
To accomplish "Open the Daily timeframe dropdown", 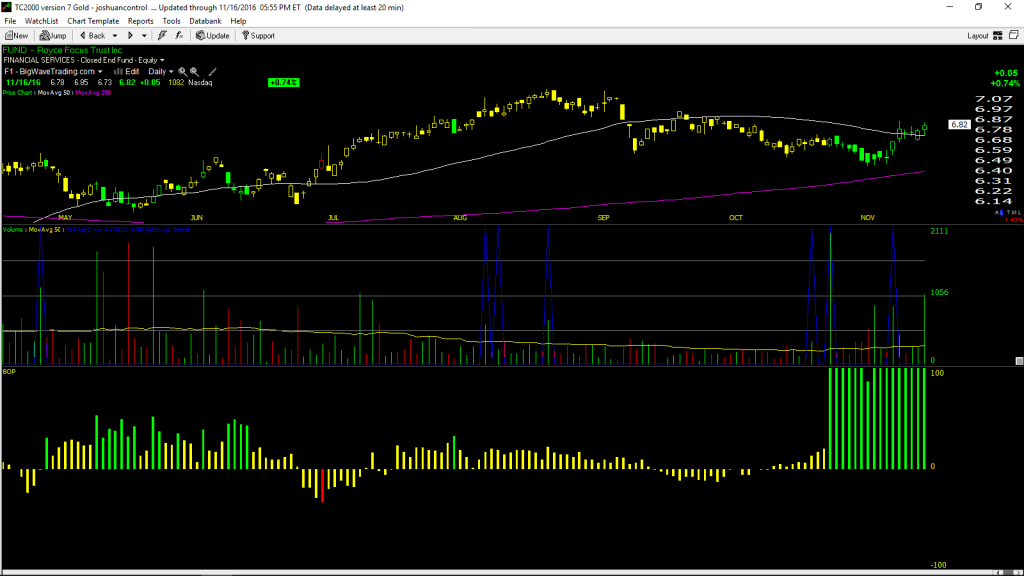I will click(161, 72).
